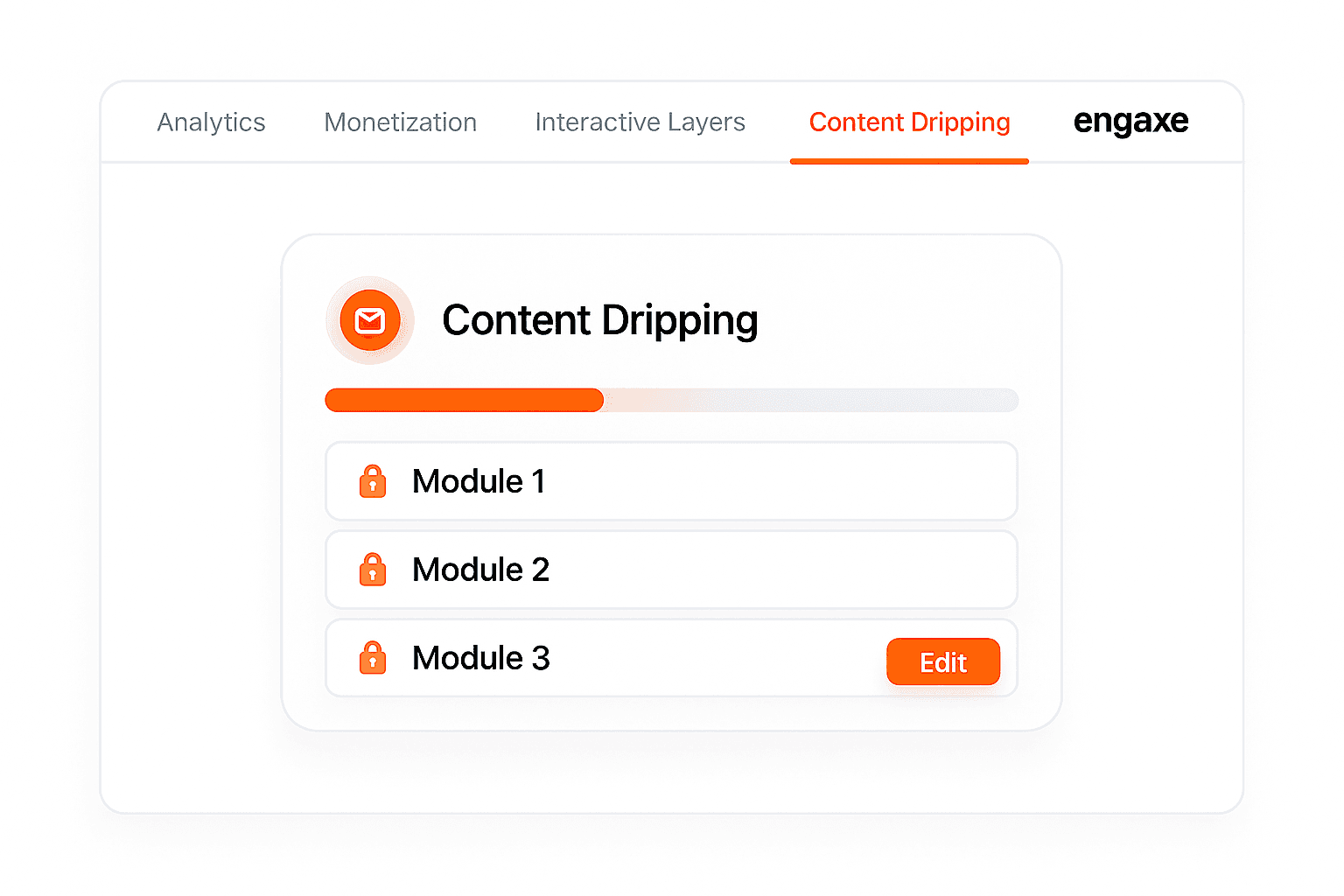
Task: Click the Edit button on Module 3
Action: coord(943,661)
